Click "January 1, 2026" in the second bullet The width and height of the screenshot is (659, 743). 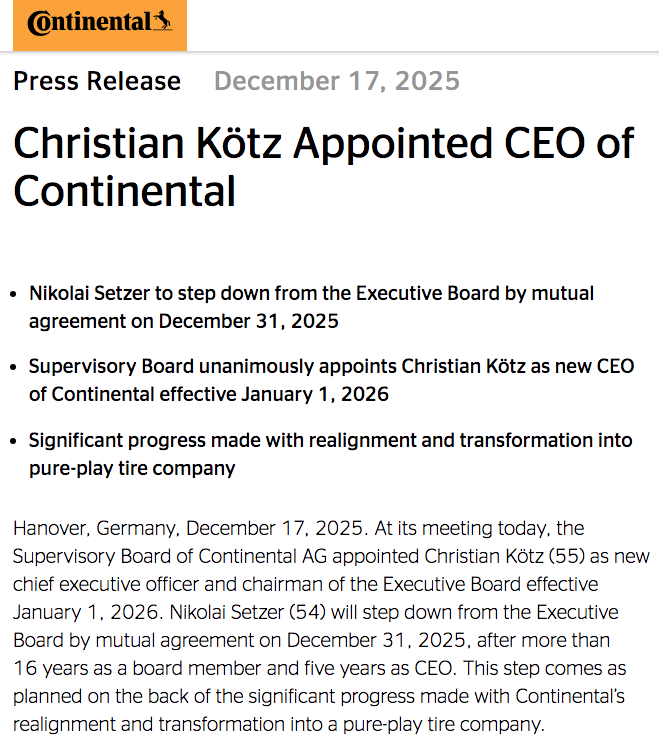(x=315, y=394)
